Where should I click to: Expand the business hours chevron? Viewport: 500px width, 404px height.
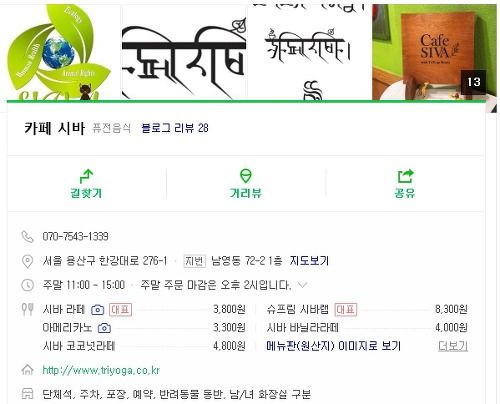click(x=302, y=285)
